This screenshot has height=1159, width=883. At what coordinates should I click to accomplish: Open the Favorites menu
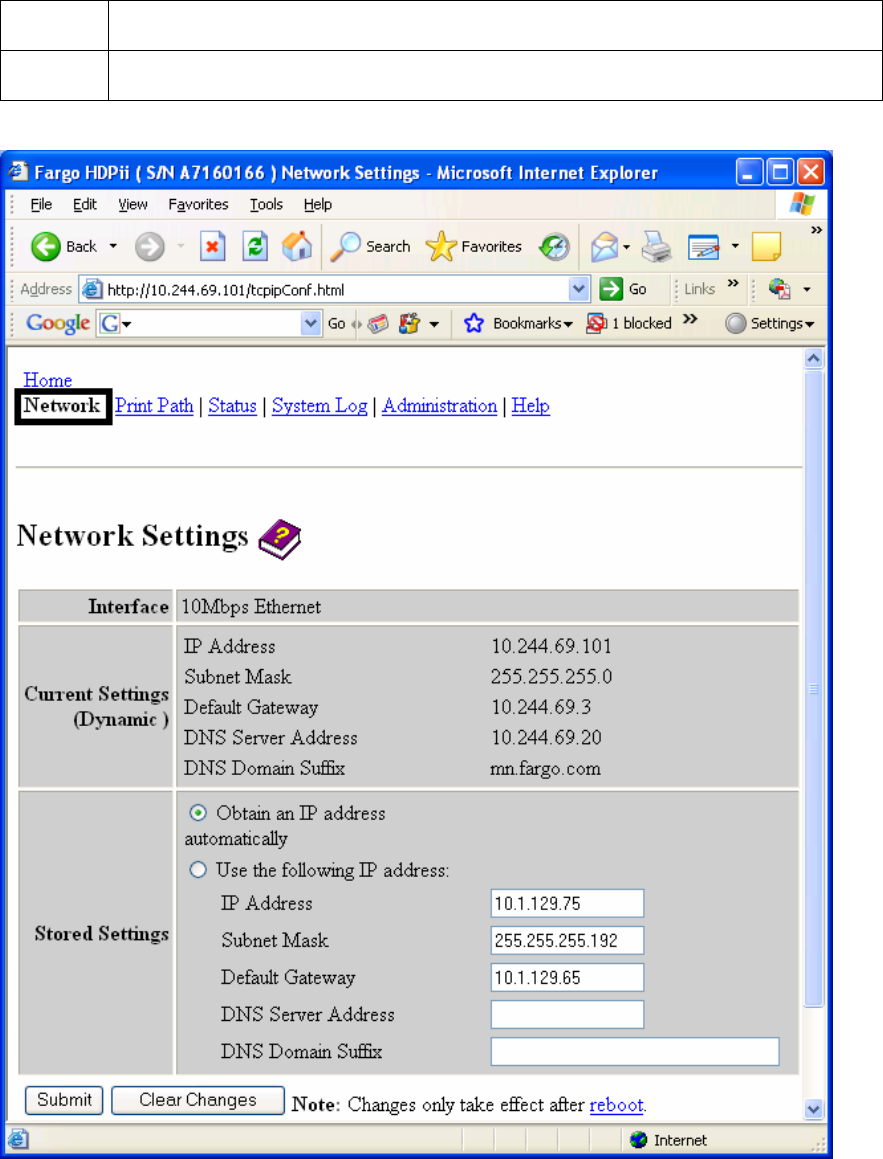[198, 204]
